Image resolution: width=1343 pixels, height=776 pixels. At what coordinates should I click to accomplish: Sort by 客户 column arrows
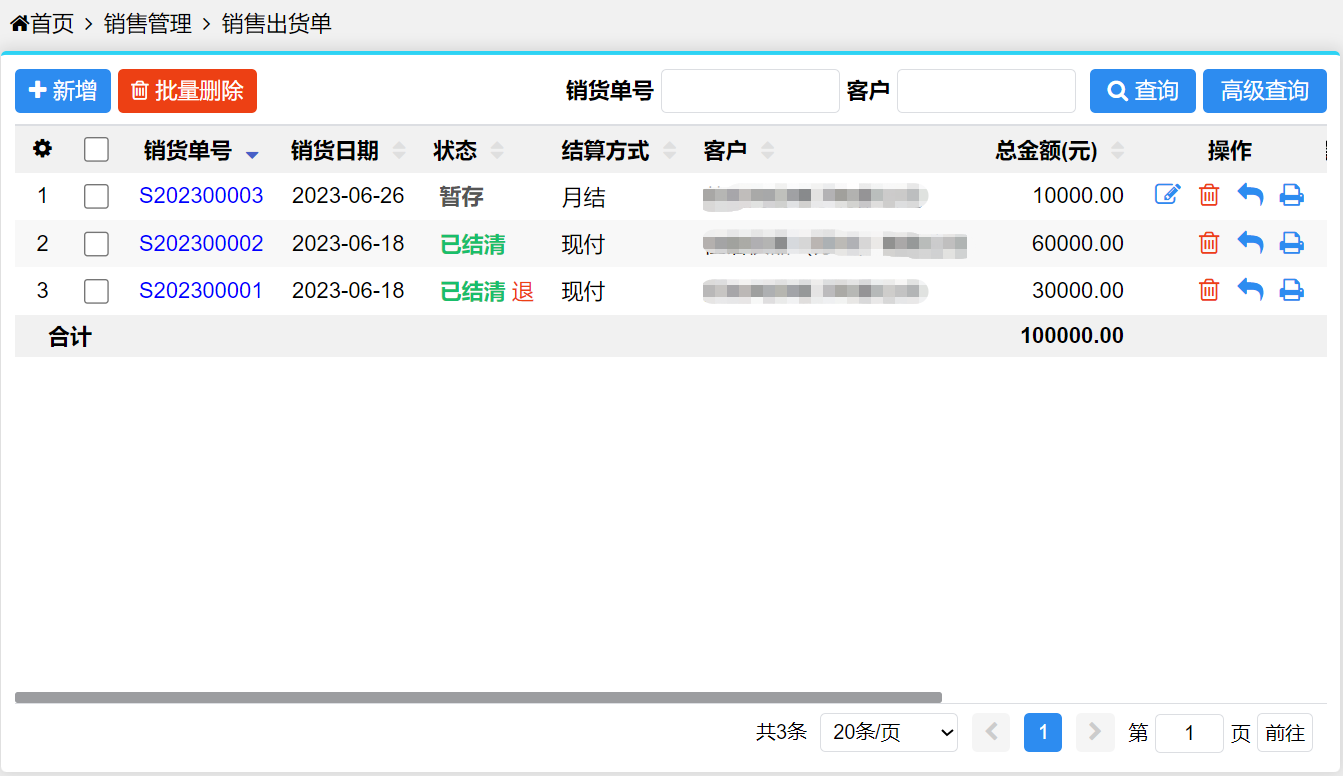[x=767, y=151]
